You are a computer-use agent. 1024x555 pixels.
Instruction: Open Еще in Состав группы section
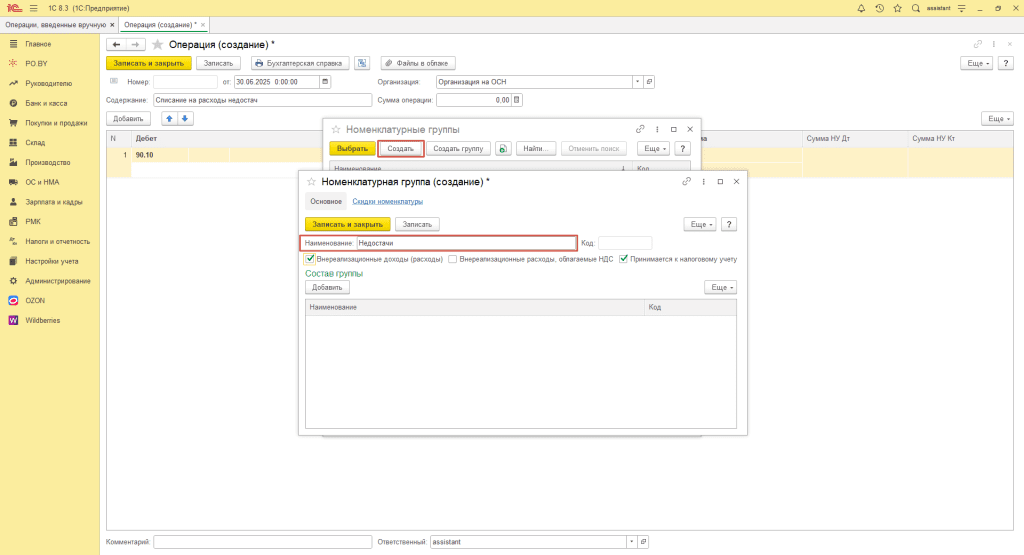(721, 287)
